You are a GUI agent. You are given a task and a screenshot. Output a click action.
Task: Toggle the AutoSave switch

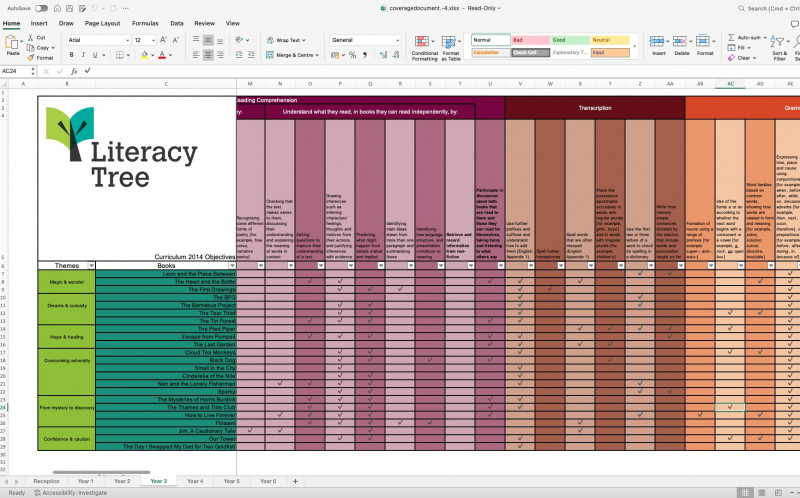point(40,8)
